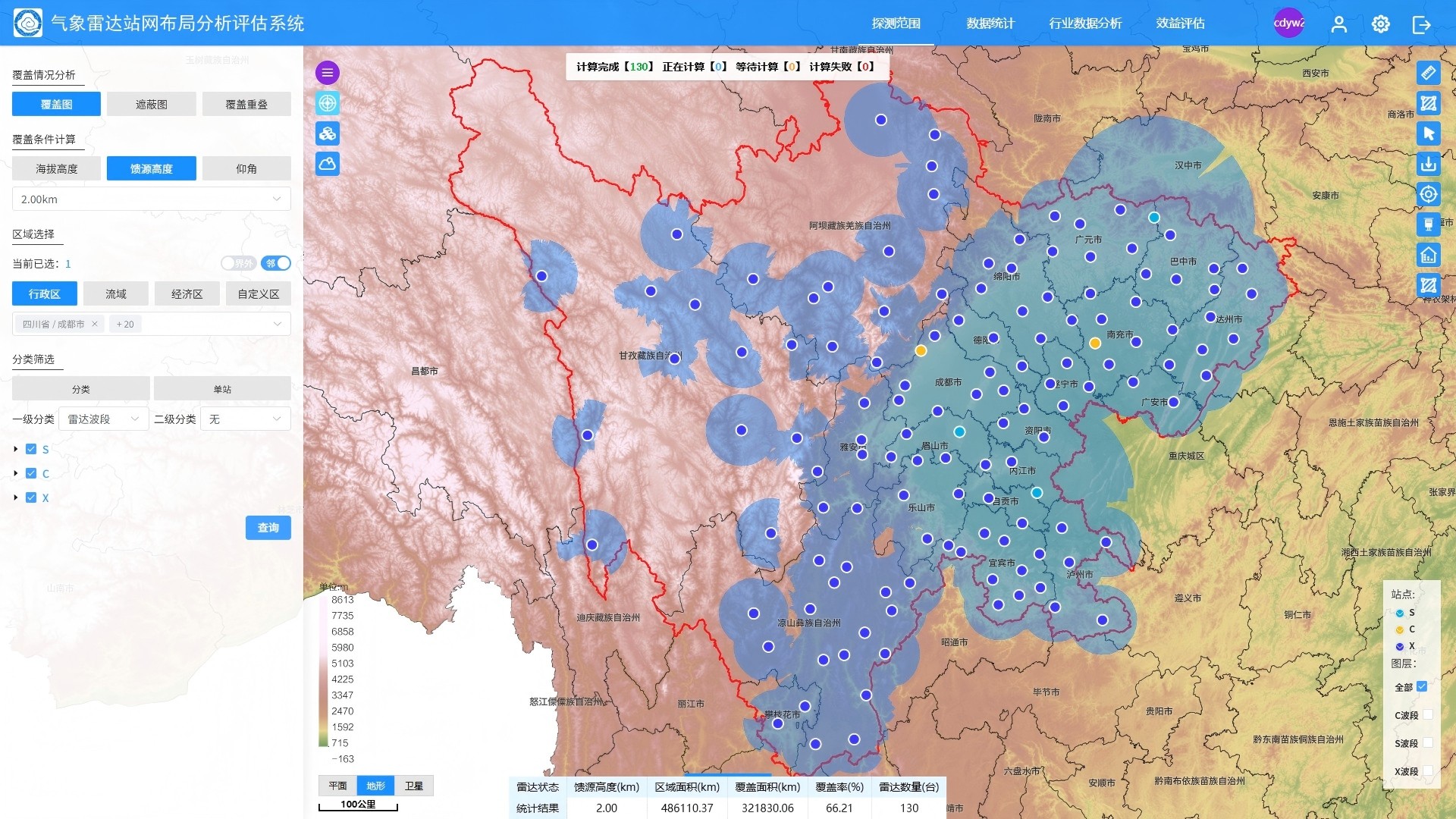Expand the X tree item arrow

click(16, 497)
